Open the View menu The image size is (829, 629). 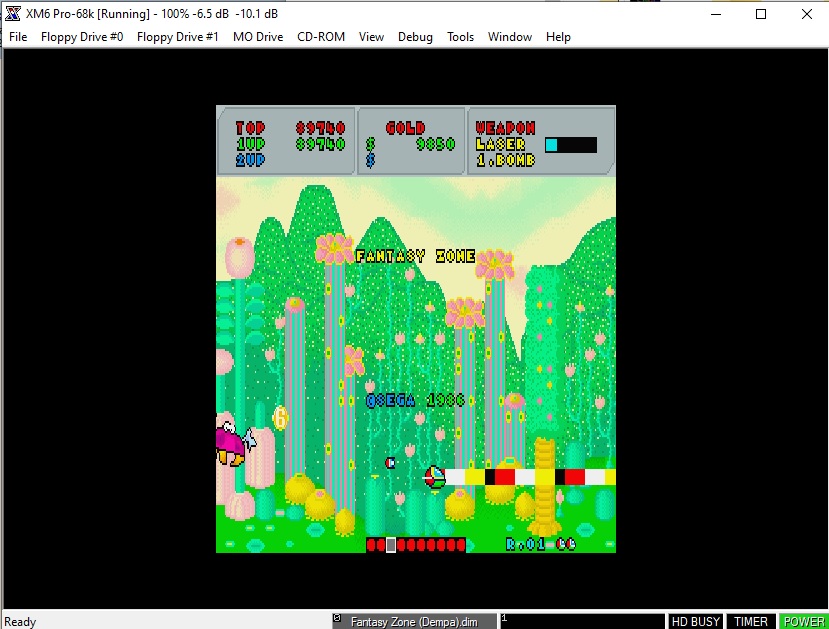371,37
